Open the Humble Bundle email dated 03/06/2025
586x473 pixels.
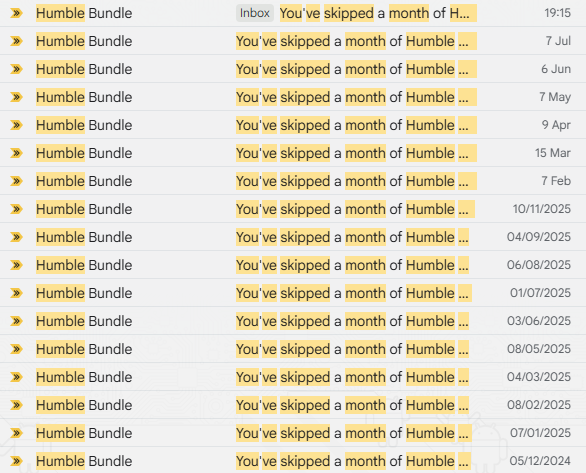[x=293, y=321]
